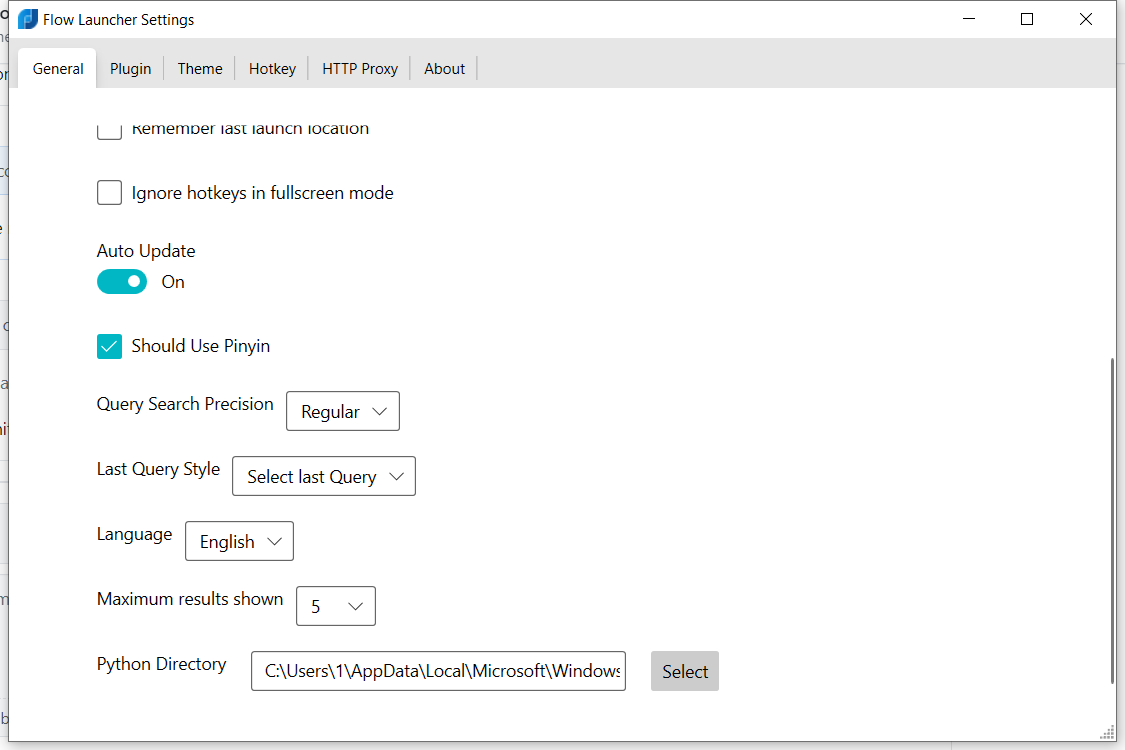Open the Theme tab

coord(200,69)
